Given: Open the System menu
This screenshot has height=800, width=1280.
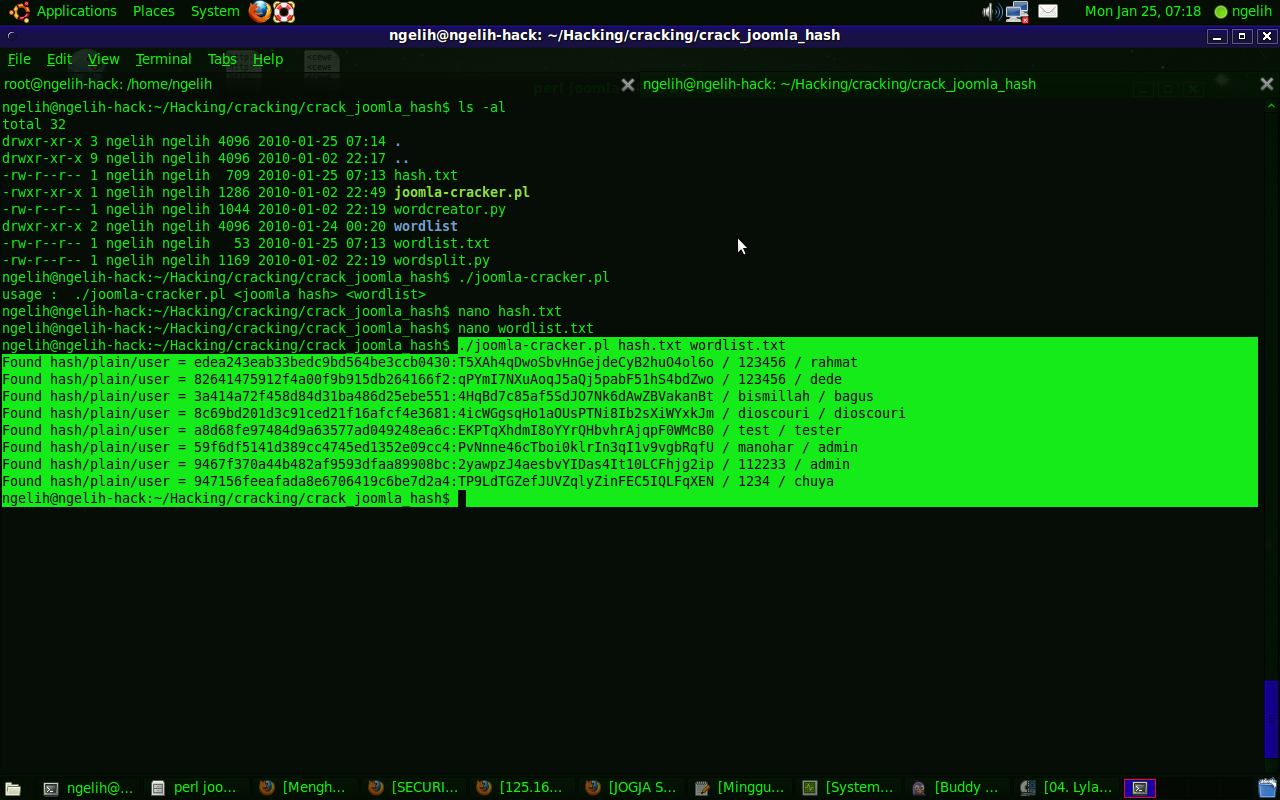Looking at the screenshot, I should pyautogui.click(x=215, y=11).
